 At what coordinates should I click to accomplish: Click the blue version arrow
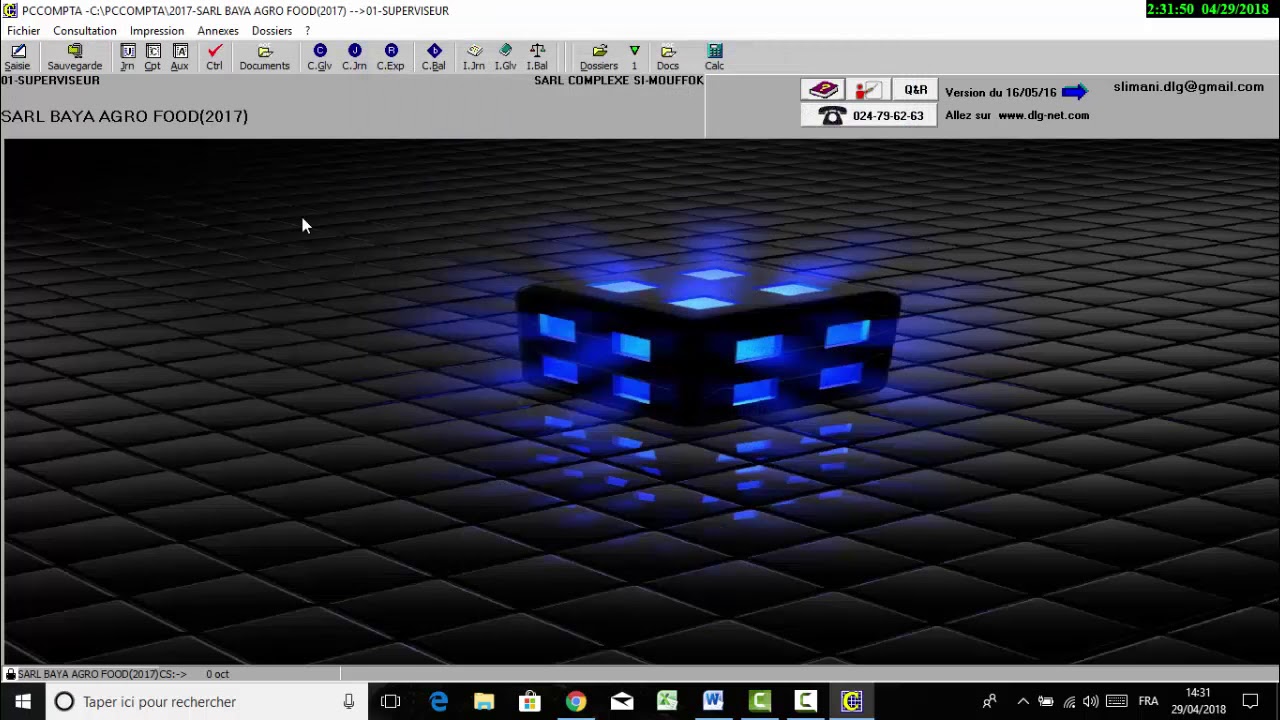pyautogui.click(x=1075, y=92)
